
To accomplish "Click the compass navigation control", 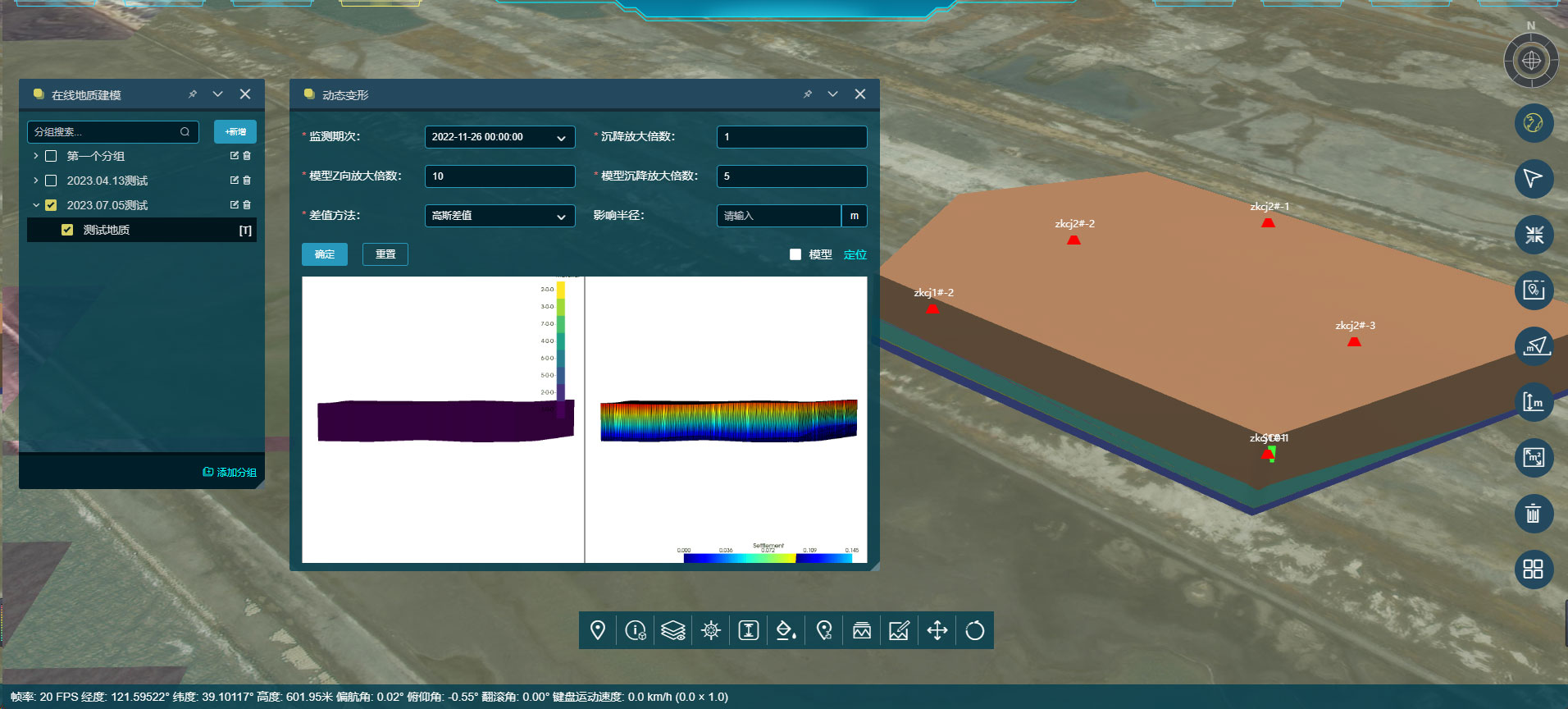I will (1530, 61).
